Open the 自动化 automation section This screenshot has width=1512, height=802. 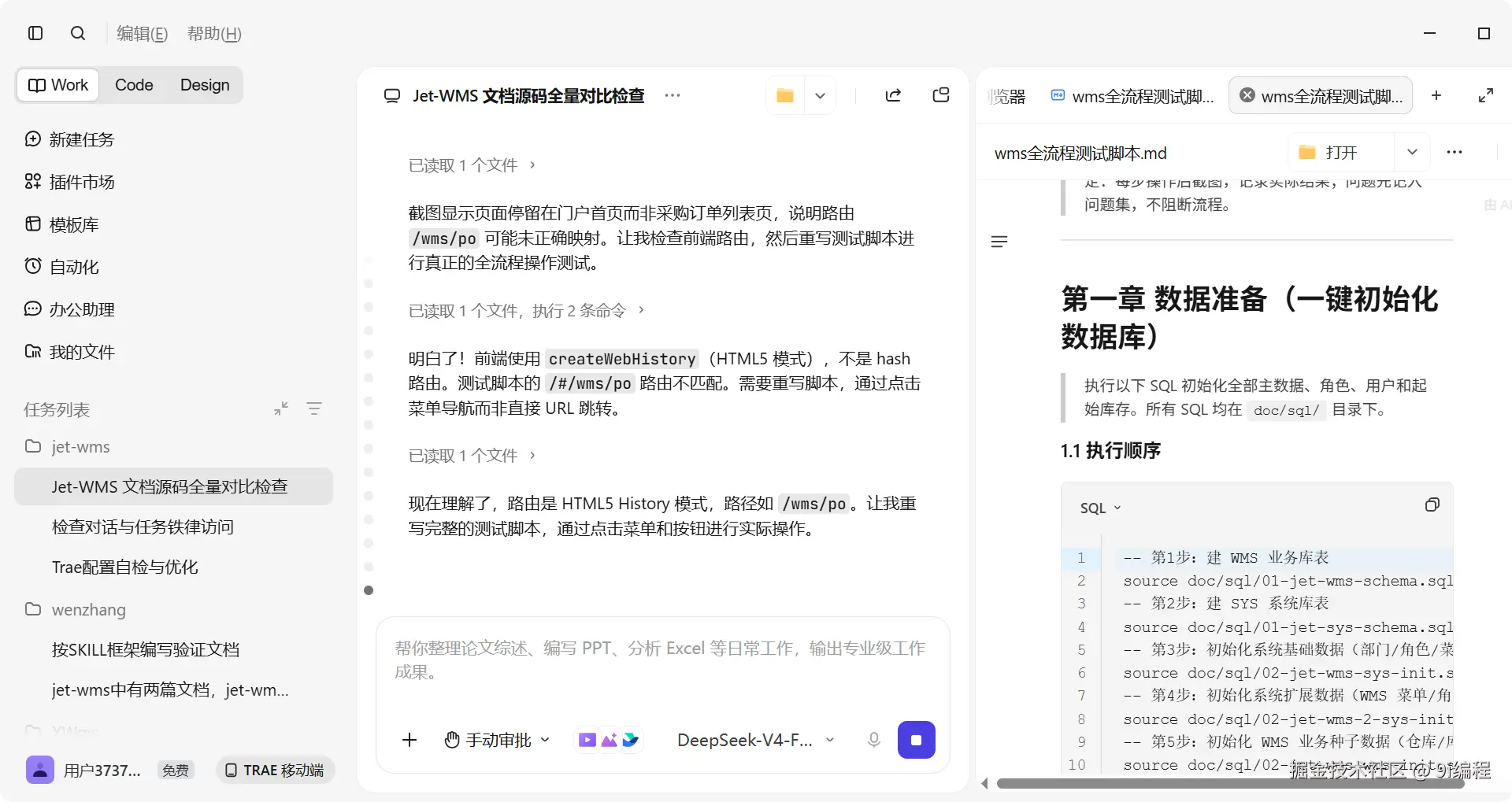(61, 267)
